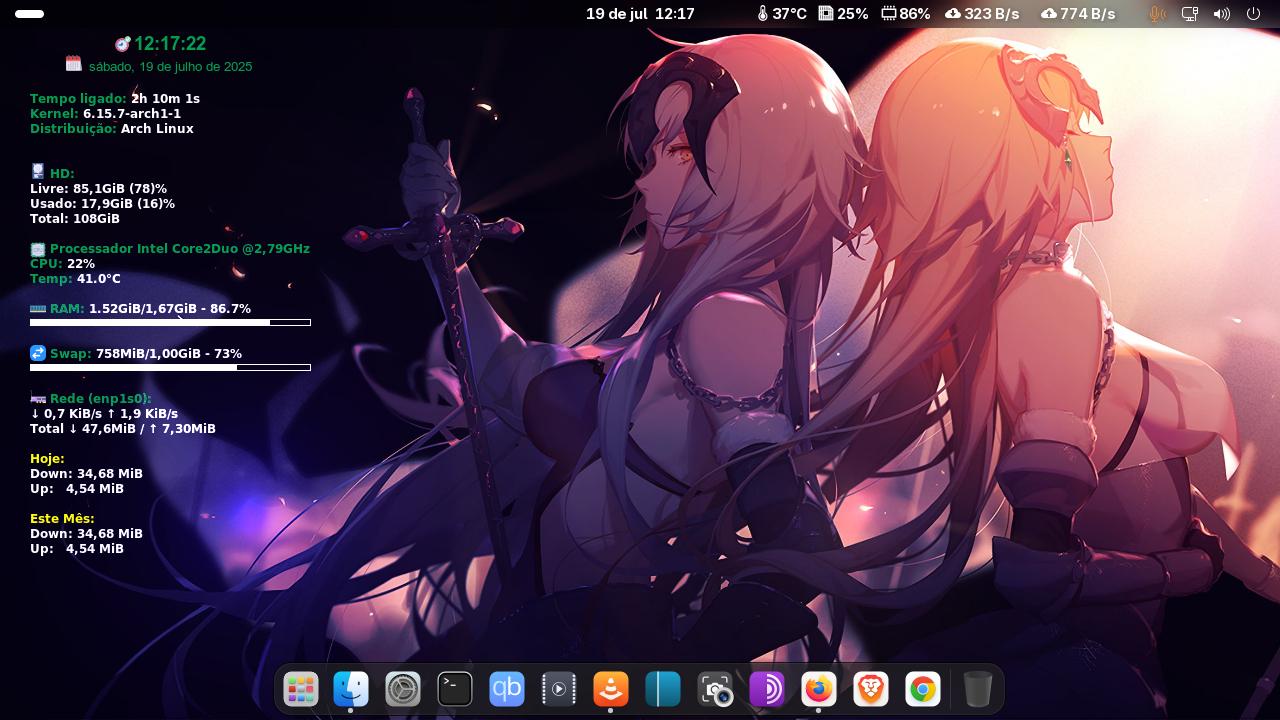Launch VLC media player cone icon
The width and height of the screenshot is (1280, 720).
coord(611,689)
